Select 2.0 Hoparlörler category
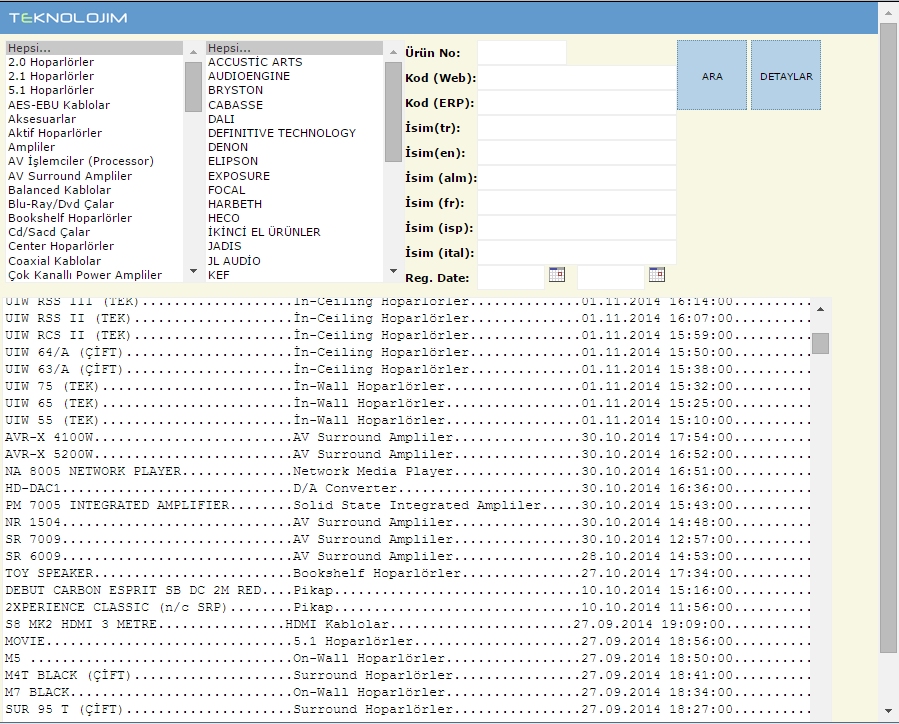 point(95,62)
